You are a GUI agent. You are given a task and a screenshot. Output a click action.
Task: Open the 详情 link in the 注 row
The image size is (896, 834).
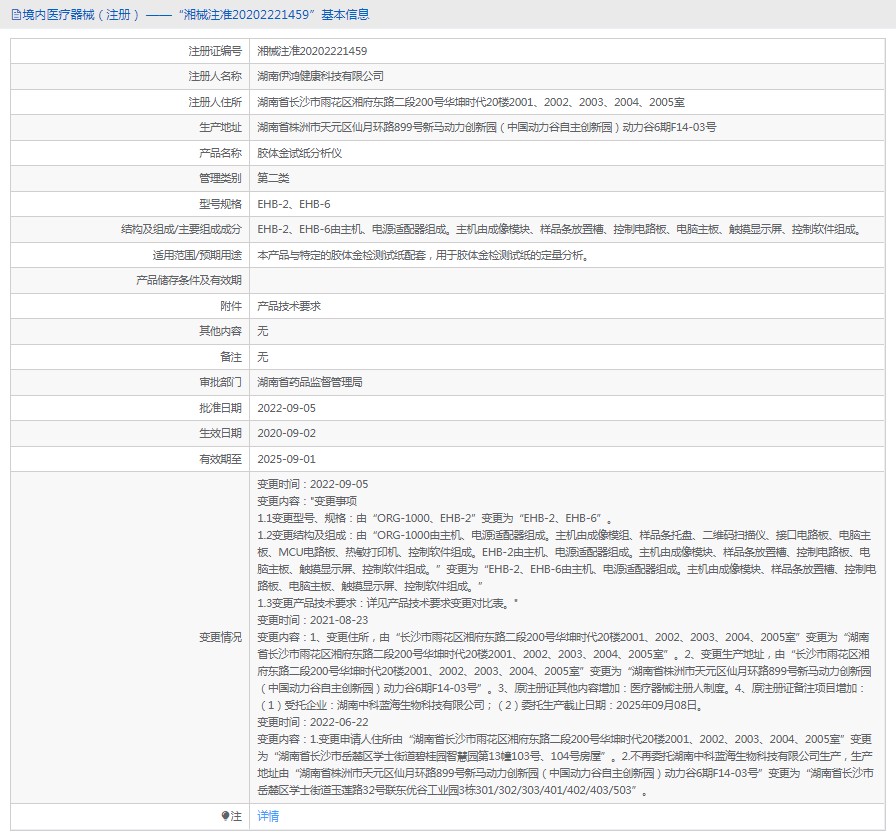[x=268, y=816]
